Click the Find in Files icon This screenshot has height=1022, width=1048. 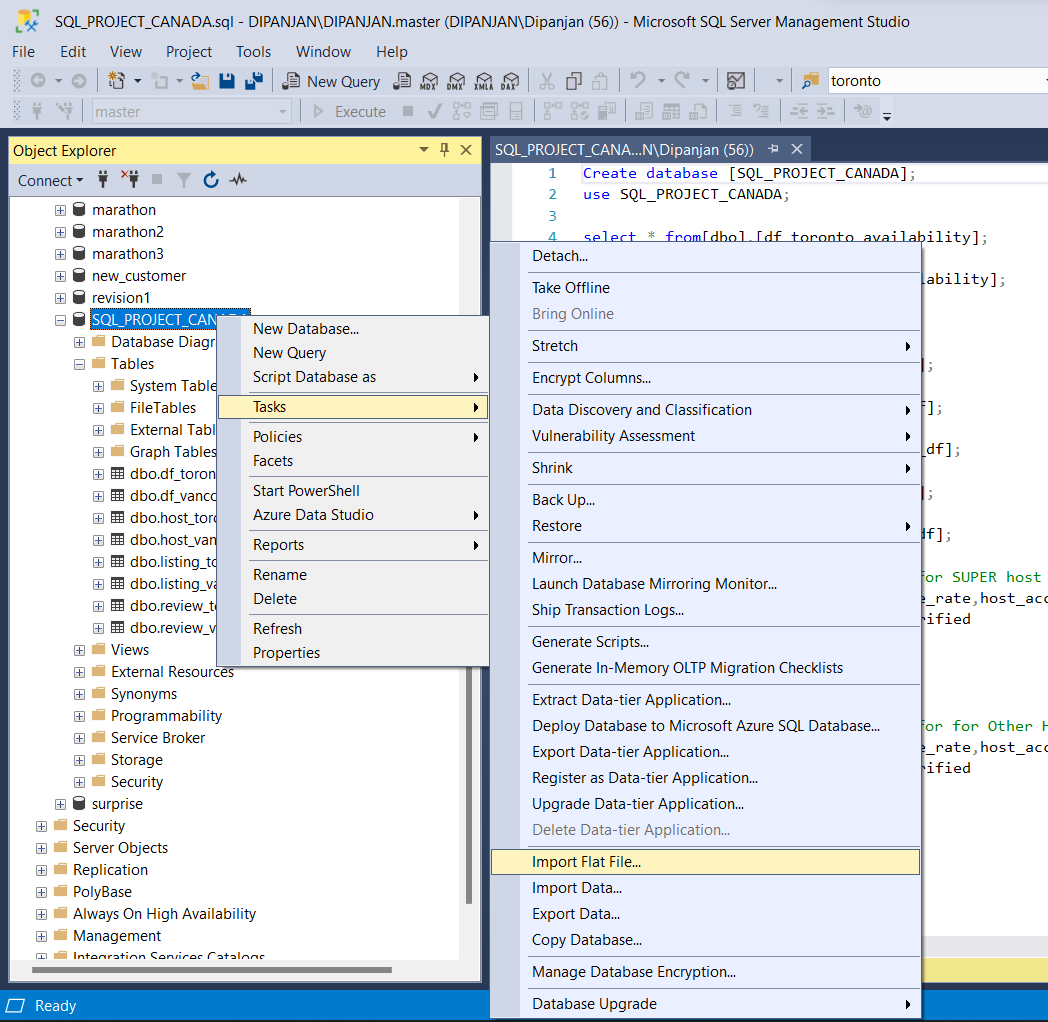click(x=810, y=82)
